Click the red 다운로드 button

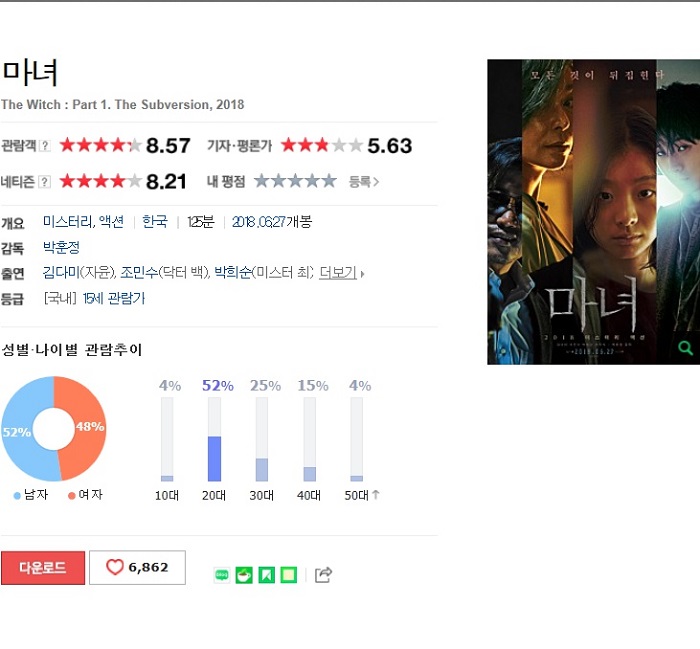click(43, 568)
